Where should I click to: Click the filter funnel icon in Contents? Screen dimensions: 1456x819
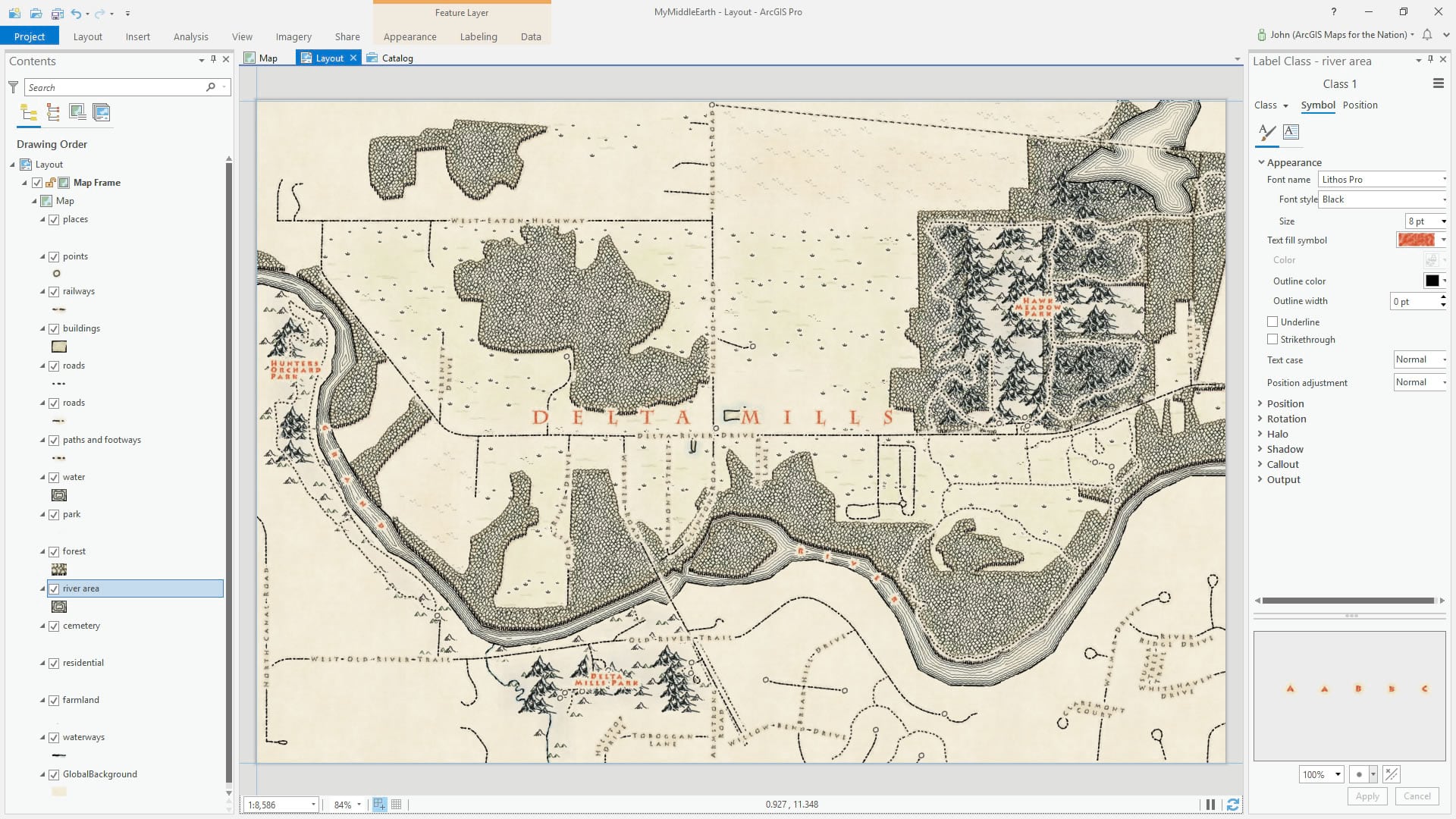tap(13, 87)
